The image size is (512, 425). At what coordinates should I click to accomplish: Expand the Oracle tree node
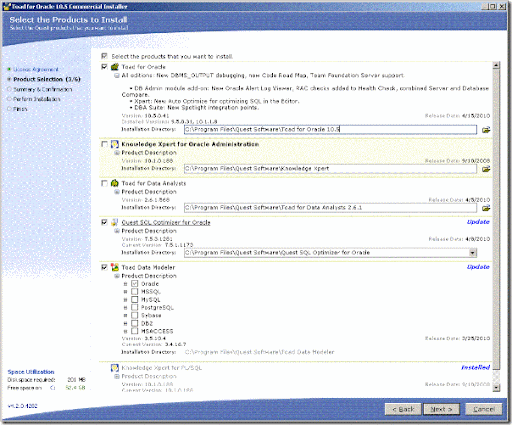(126, 284)
